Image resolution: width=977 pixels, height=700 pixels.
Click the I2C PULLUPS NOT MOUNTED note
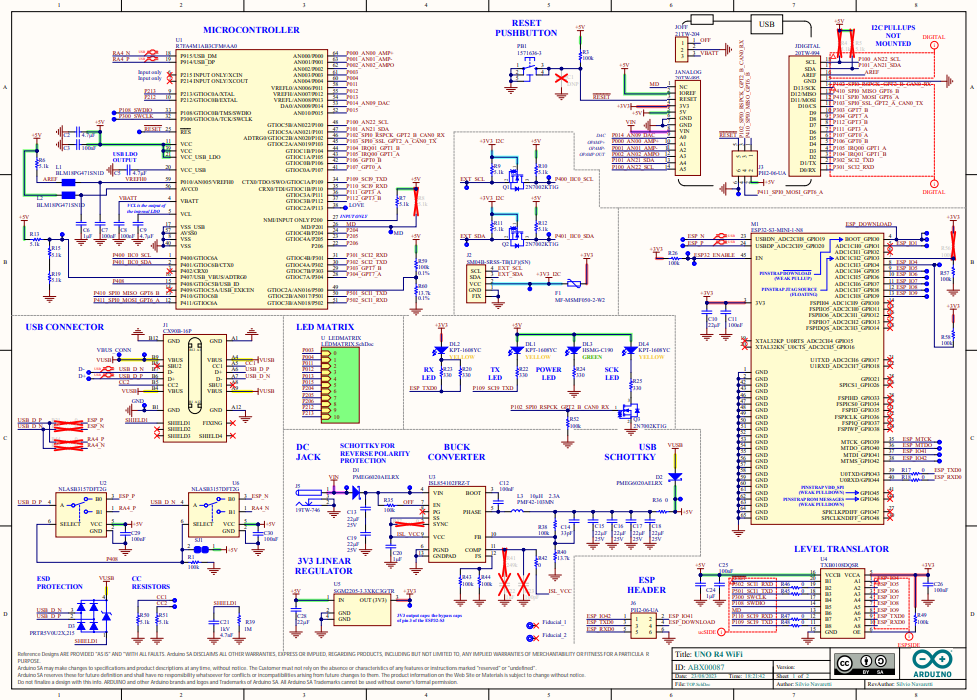coord(893,36)
